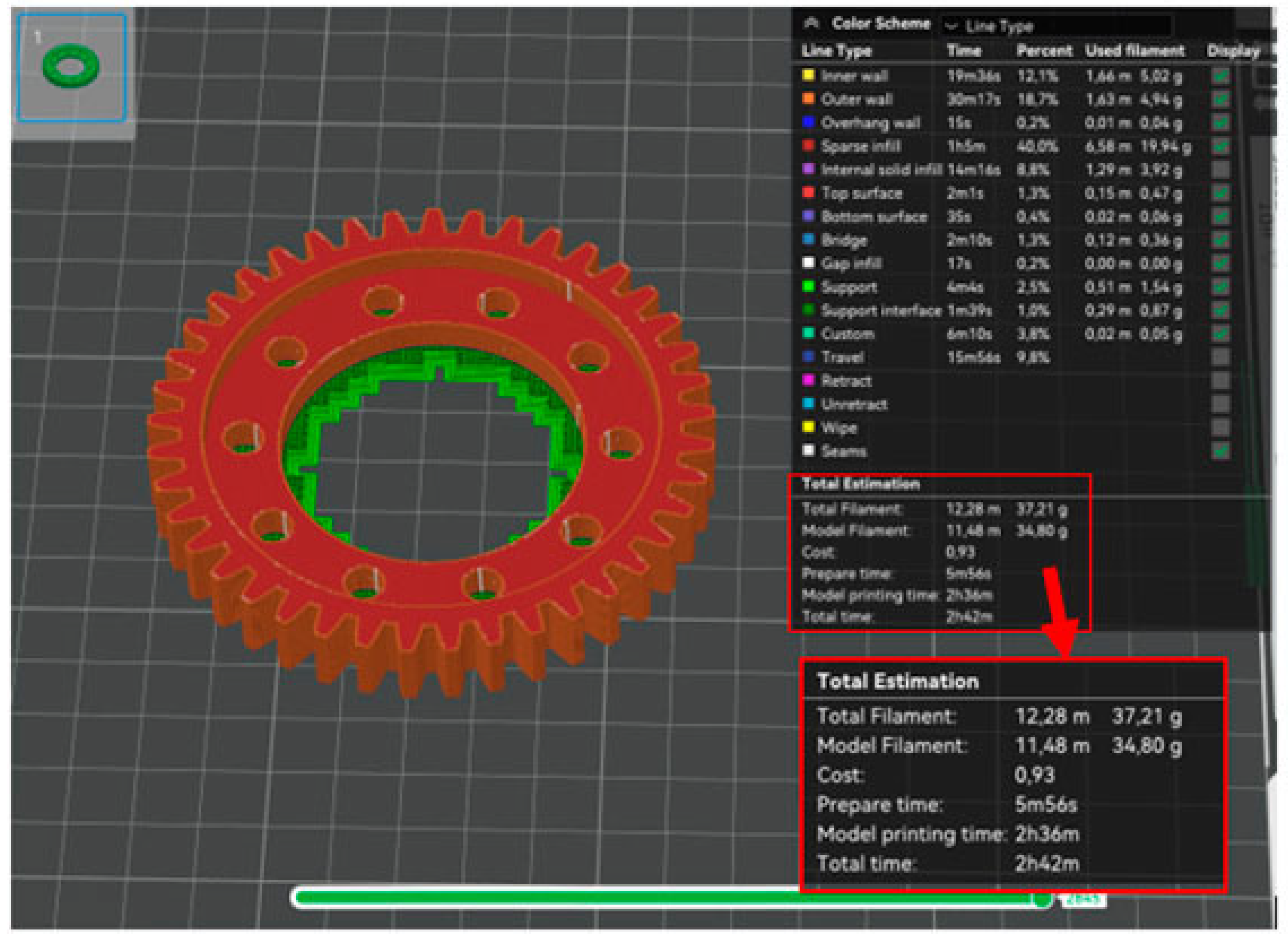
Task: Click the bright green Support color swatch
Action: tap(808, 286)
